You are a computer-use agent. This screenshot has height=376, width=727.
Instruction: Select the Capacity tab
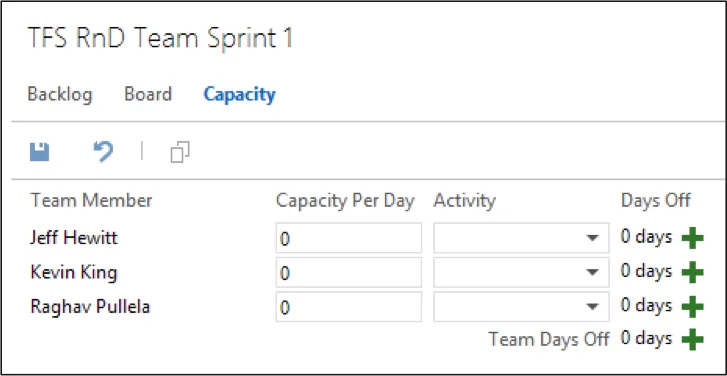click(240, 95)
